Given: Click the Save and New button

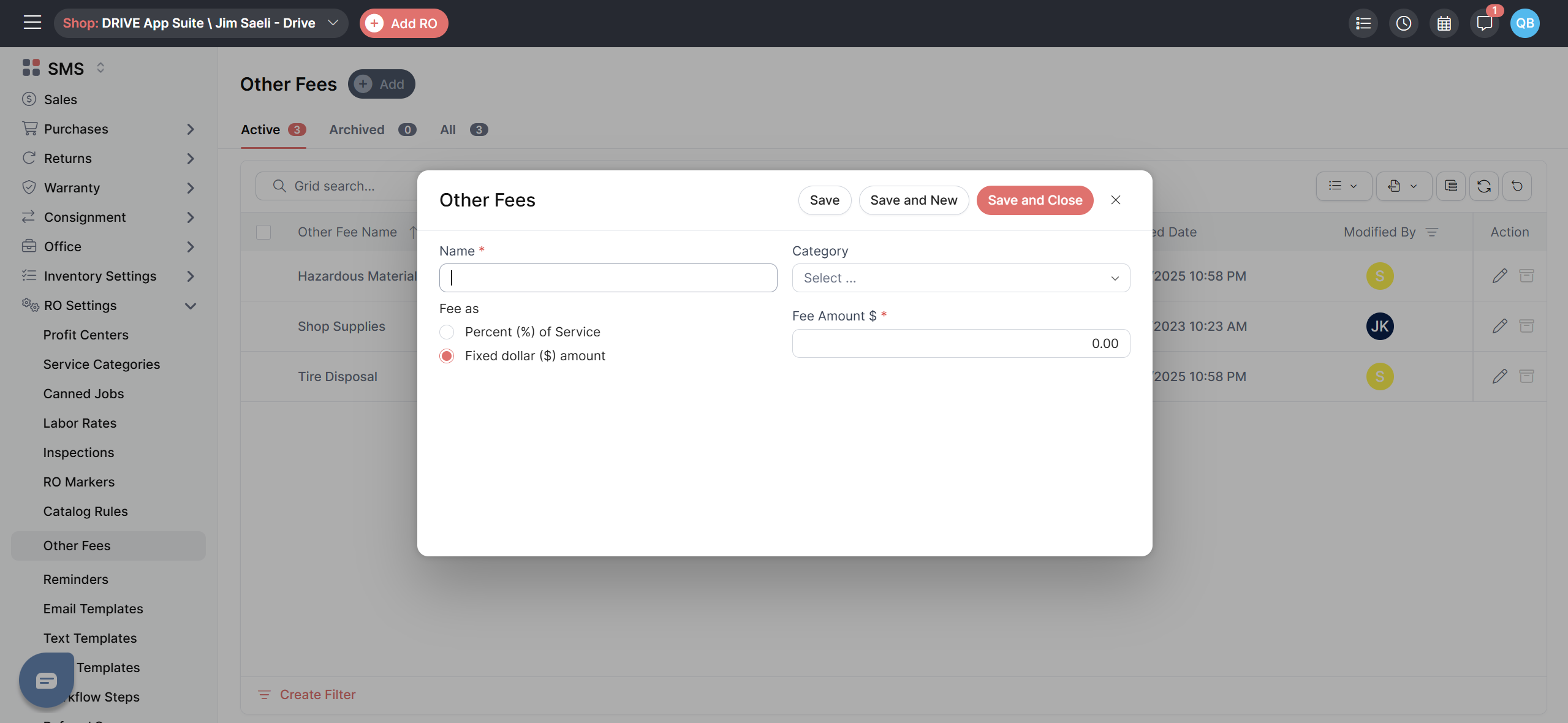Looking at the screenshot, I should tap(913, 200).
